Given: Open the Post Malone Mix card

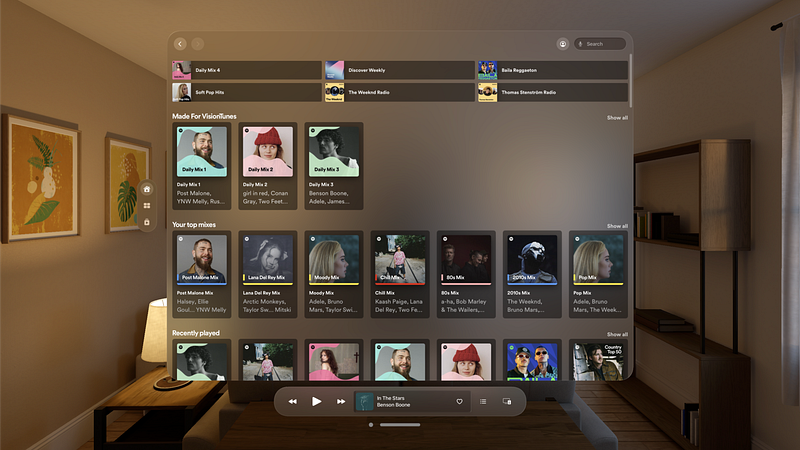Looking at the screenshot, I should click(202, 274).
